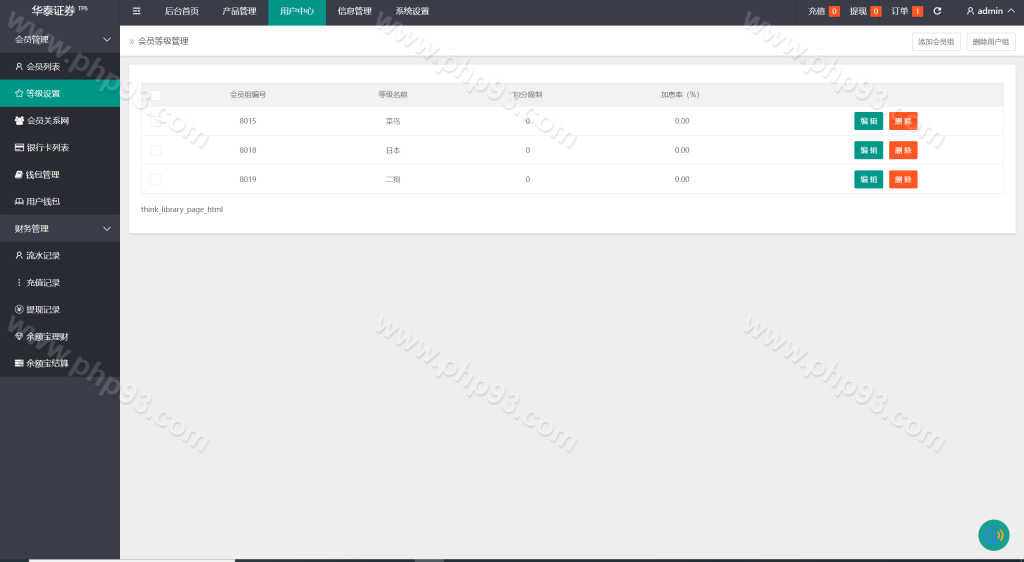
Task: Open 会员列表 from the sidebar
Action: 43,67
